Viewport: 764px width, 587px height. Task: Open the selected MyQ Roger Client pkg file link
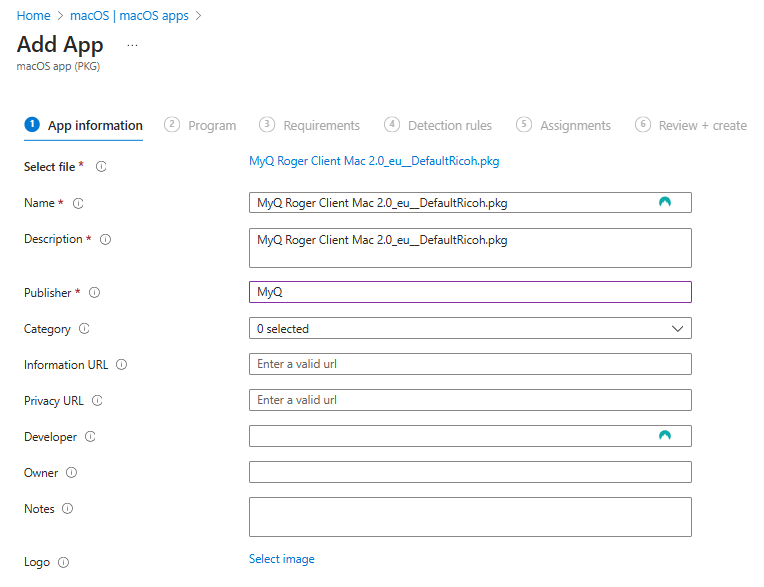tap(373, 160)
